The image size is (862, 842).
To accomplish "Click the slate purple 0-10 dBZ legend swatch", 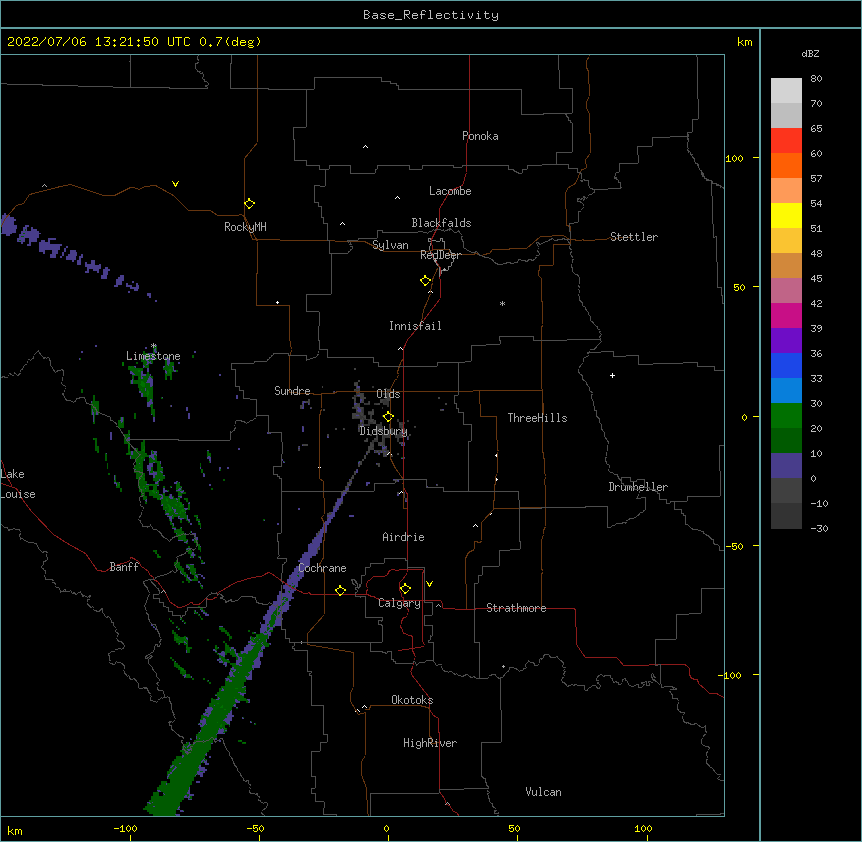I will pyautogui.click(x=786, y=466).
